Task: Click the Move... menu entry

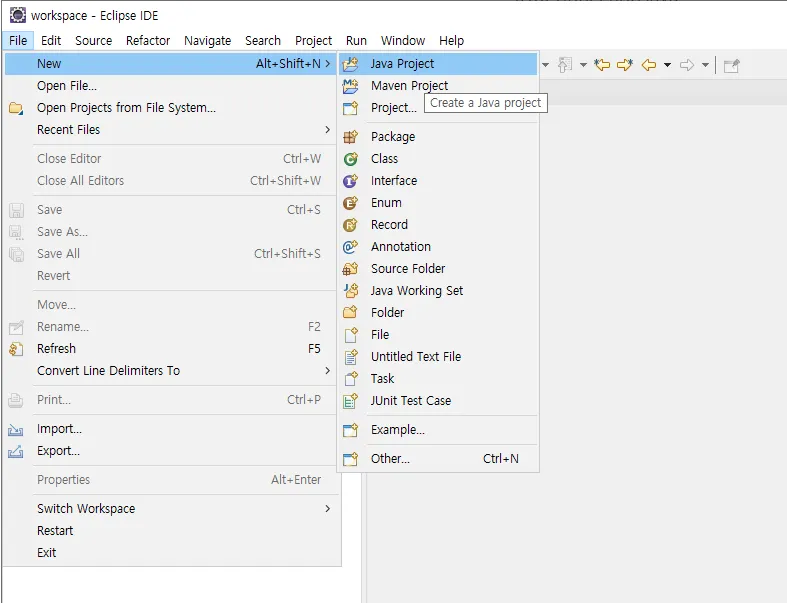Action: pyautogui.click(x=171, y=305)
